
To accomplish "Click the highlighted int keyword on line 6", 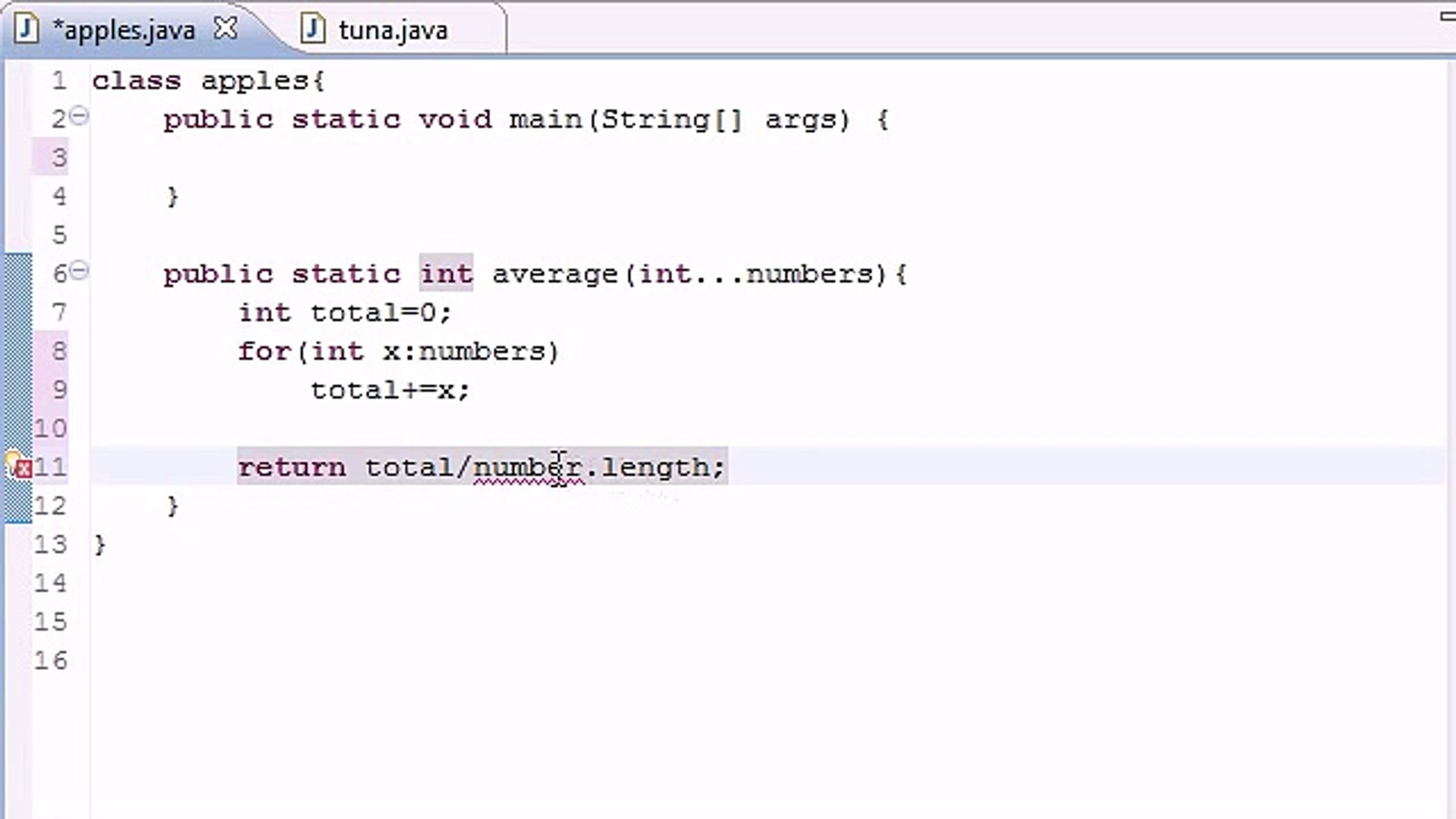I will tap(446, 274).
